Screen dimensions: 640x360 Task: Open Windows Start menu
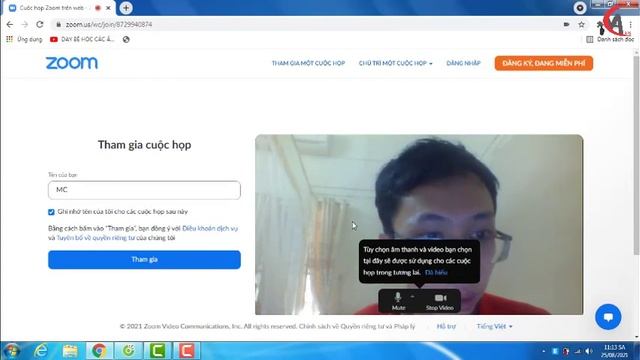click(11, 351)
